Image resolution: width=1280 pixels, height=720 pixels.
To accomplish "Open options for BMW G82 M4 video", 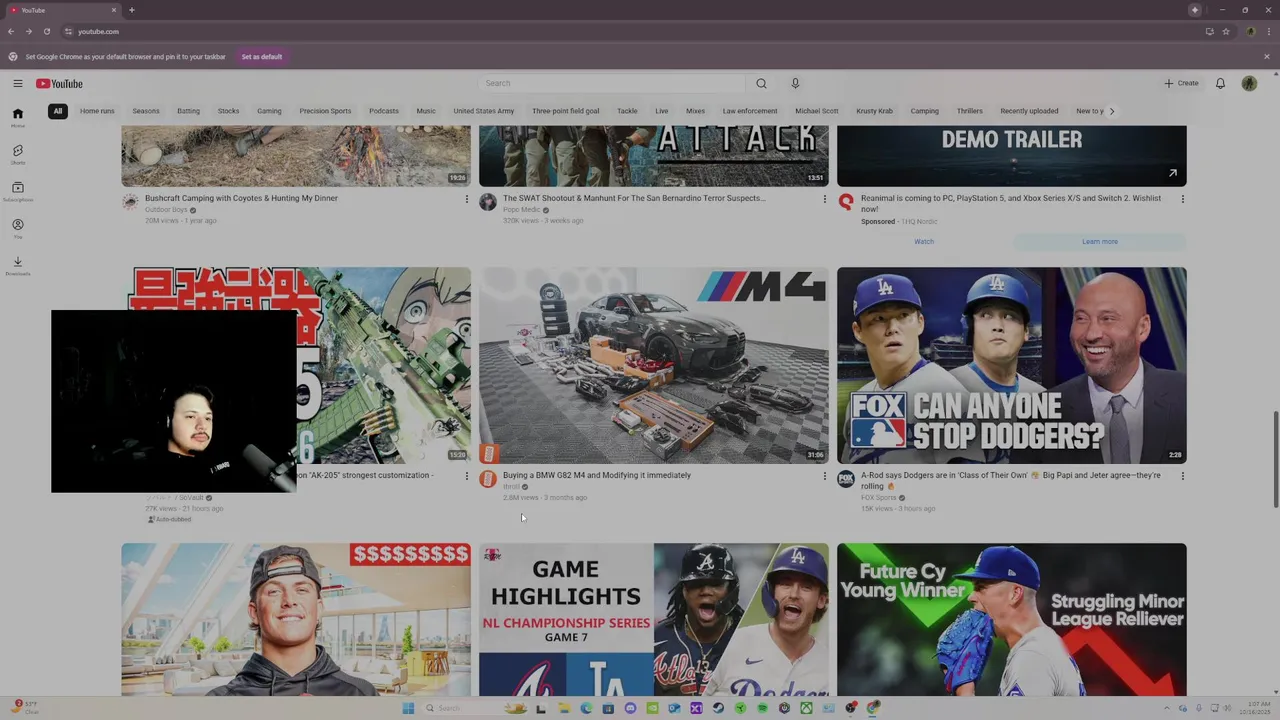I will point(824,476).
